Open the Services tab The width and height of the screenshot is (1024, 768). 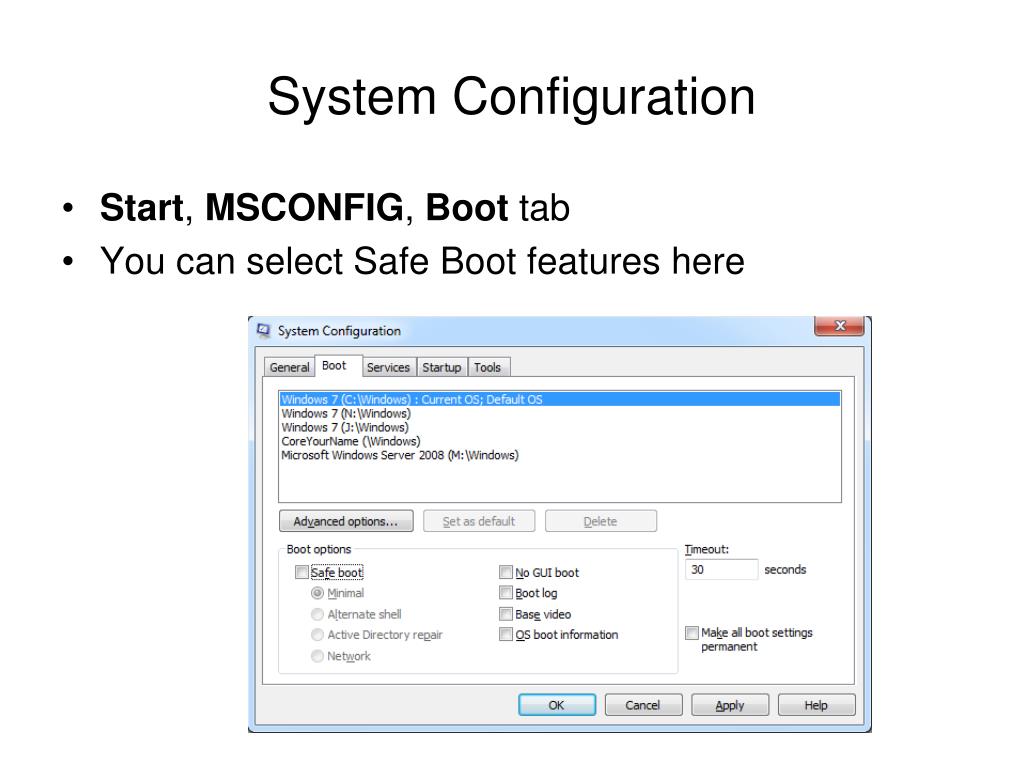pos(388,367)
